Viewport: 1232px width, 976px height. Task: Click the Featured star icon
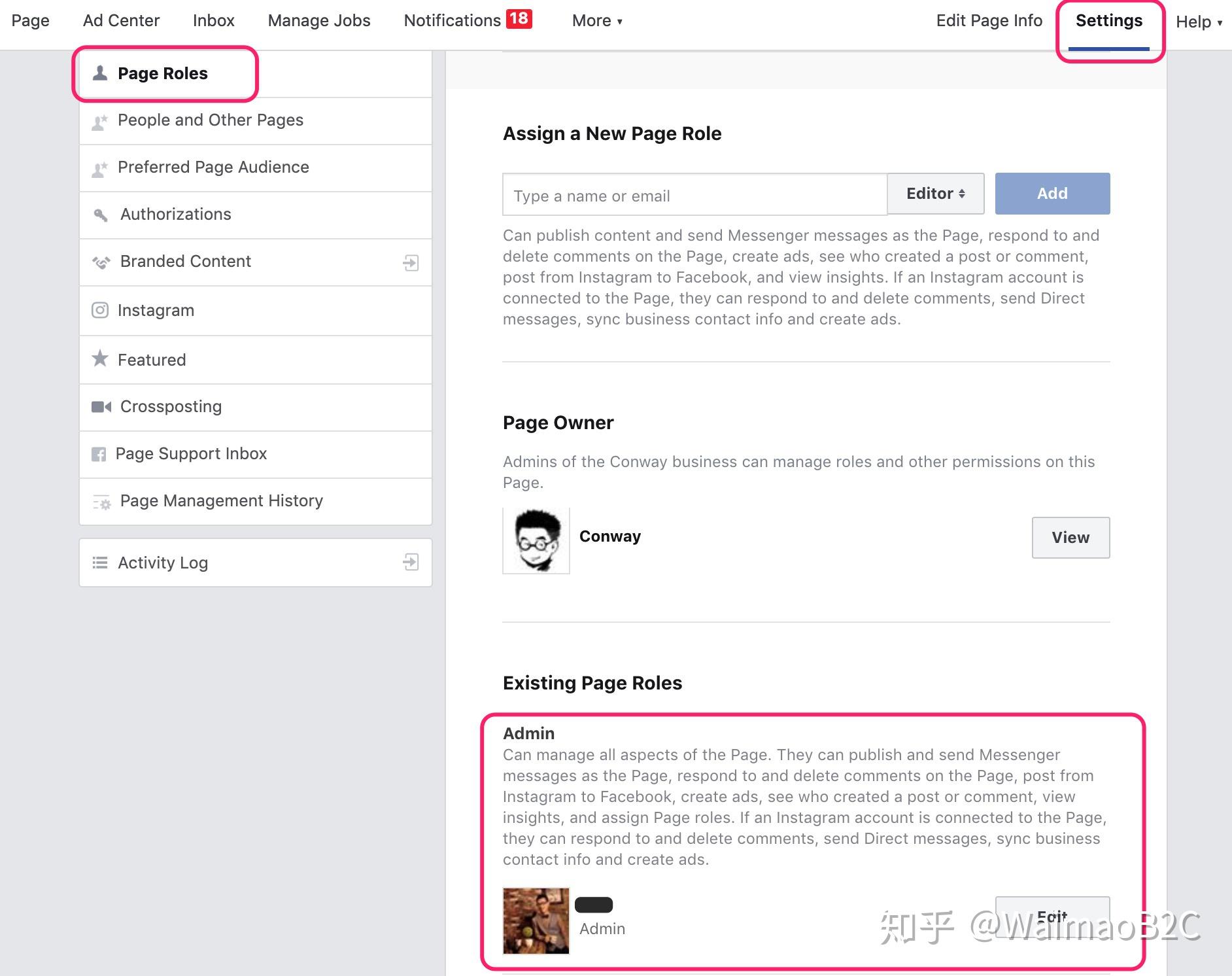pos(100,358)
